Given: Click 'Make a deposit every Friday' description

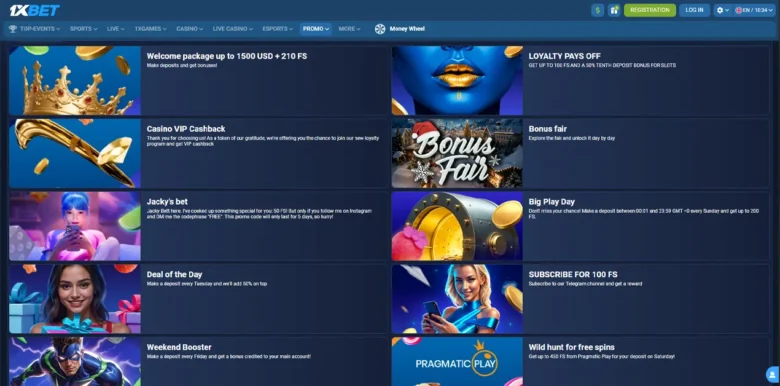Looking at the screenshot, I should pyautogui.click(x=229, y=356).
